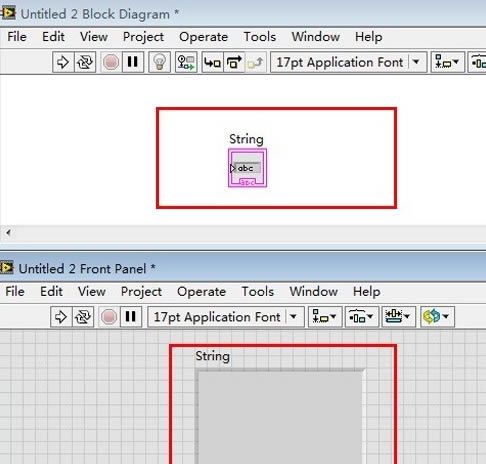This screenshot has height=464, width=486.
Task: Click inside String control on Front Panel
Action: pos(280,417)
